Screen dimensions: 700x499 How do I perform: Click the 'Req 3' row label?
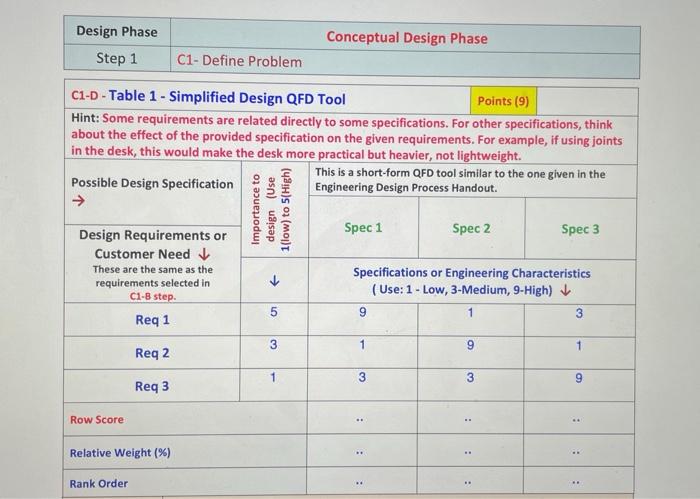[152, 386]
